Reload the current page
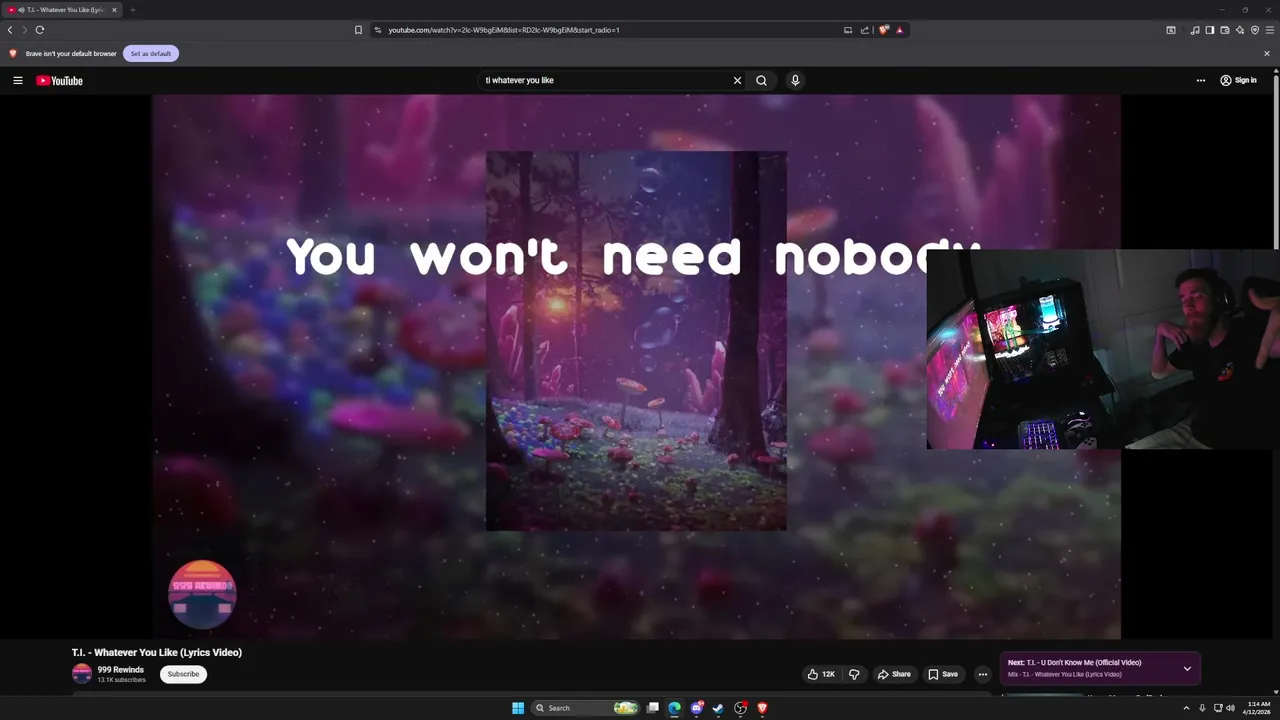This screenshot has width=1280, height=720. [40, 30]
